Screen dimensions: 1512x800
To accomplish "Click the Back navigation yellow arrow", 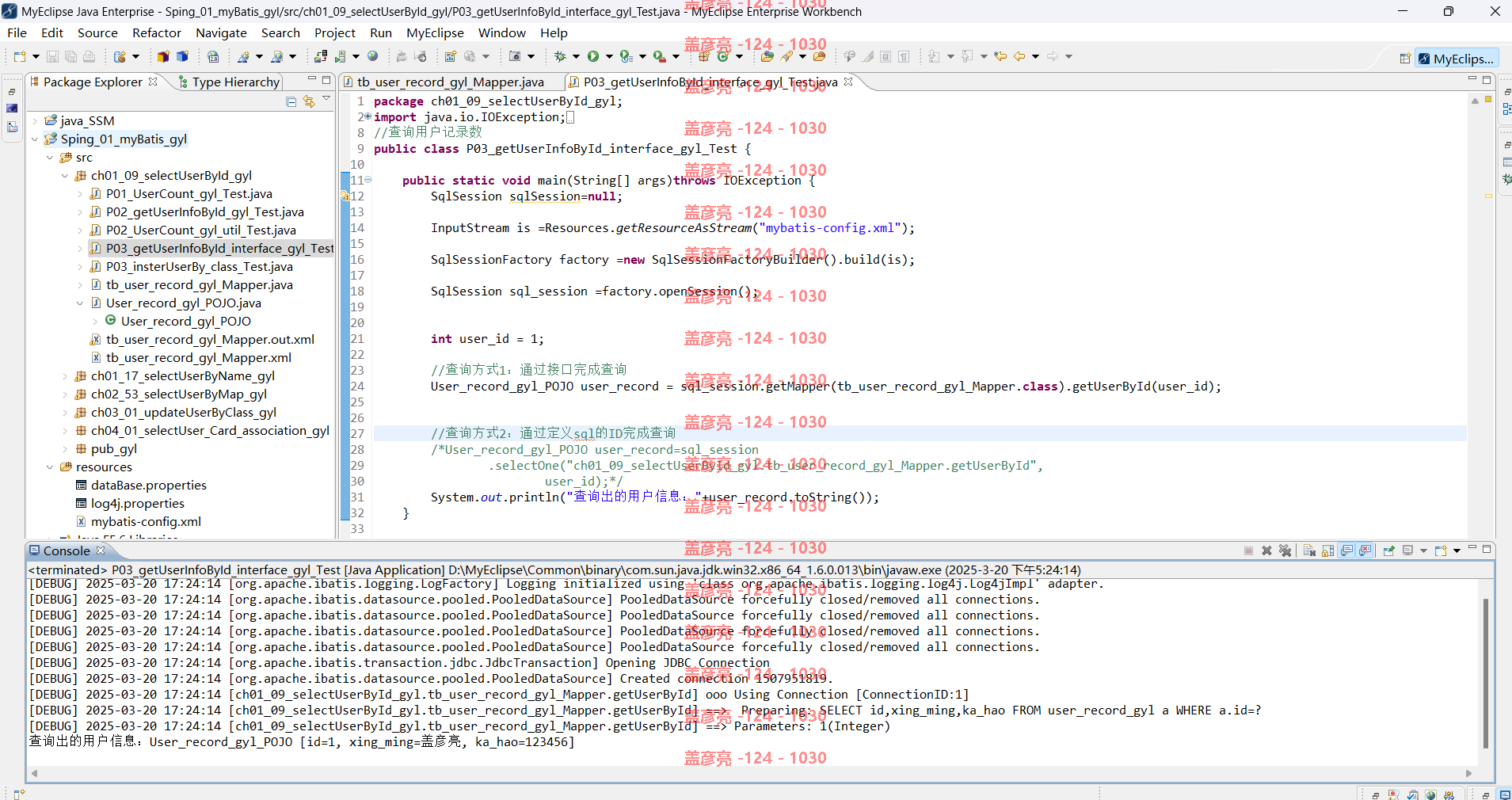I will 1019,56.
